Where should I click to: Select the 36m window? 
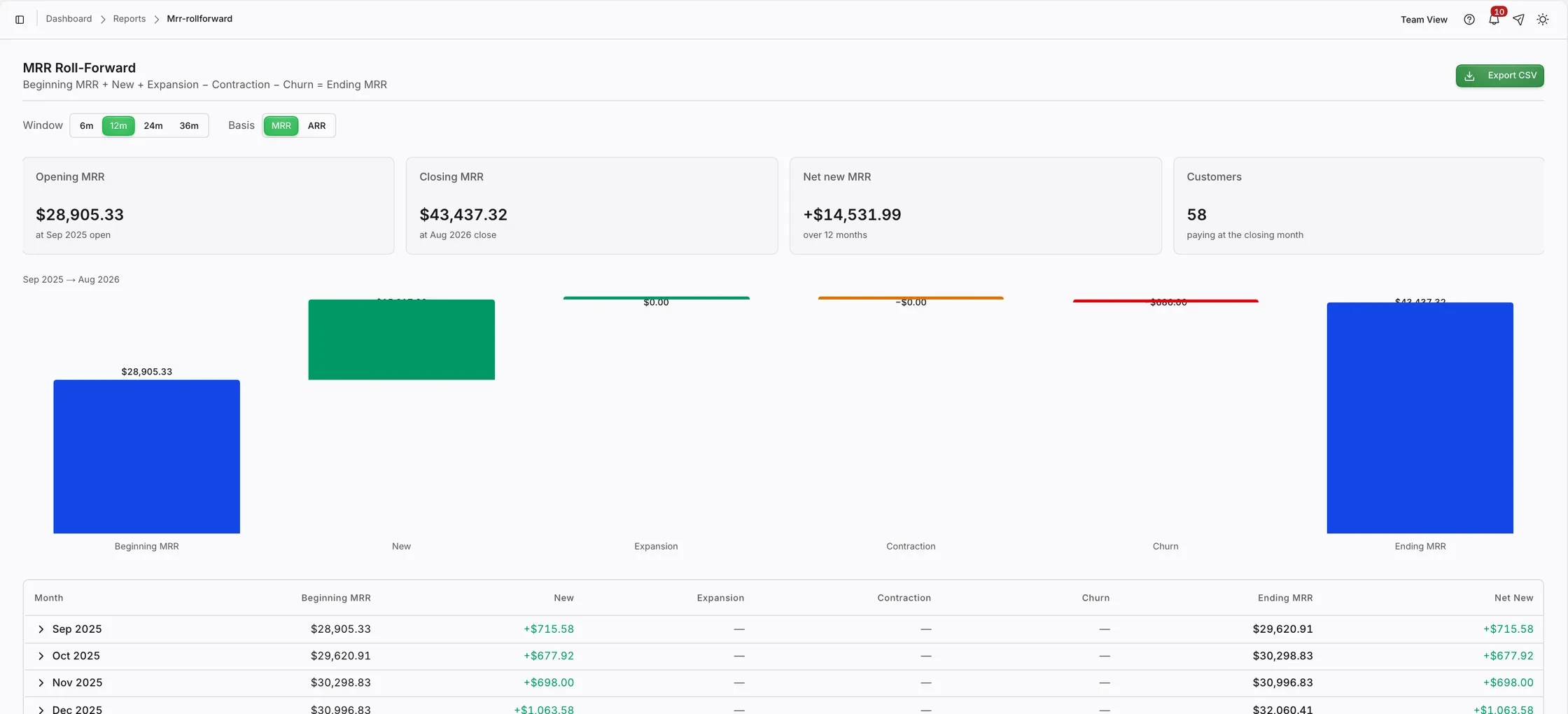click(189, 126)
